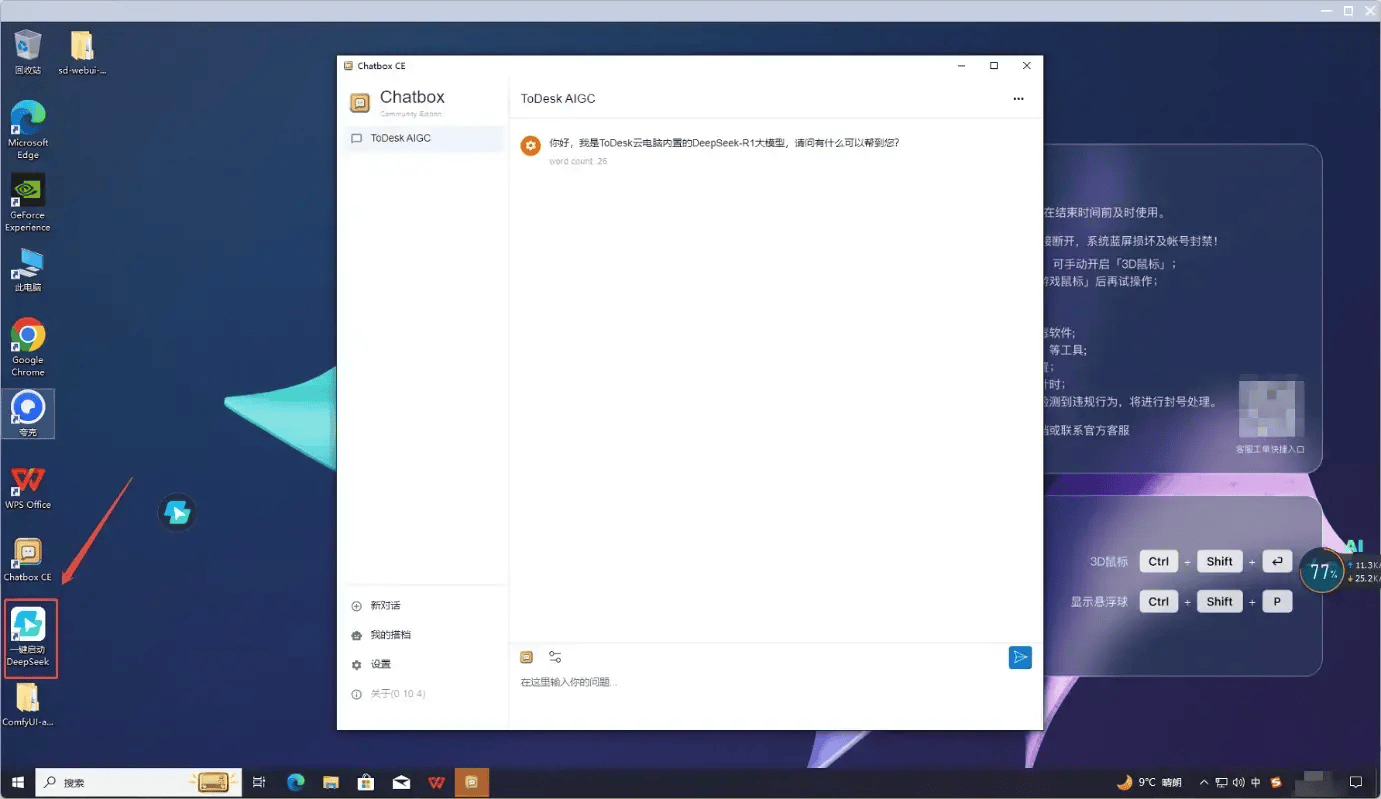Launch Google Chrome from the desktop
This screenshot has height=799, width=1381.
(x=28, y=347)
